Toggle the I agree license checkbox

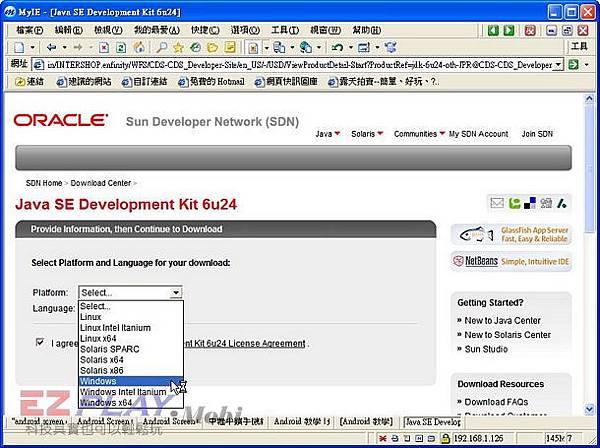(40, 342)
